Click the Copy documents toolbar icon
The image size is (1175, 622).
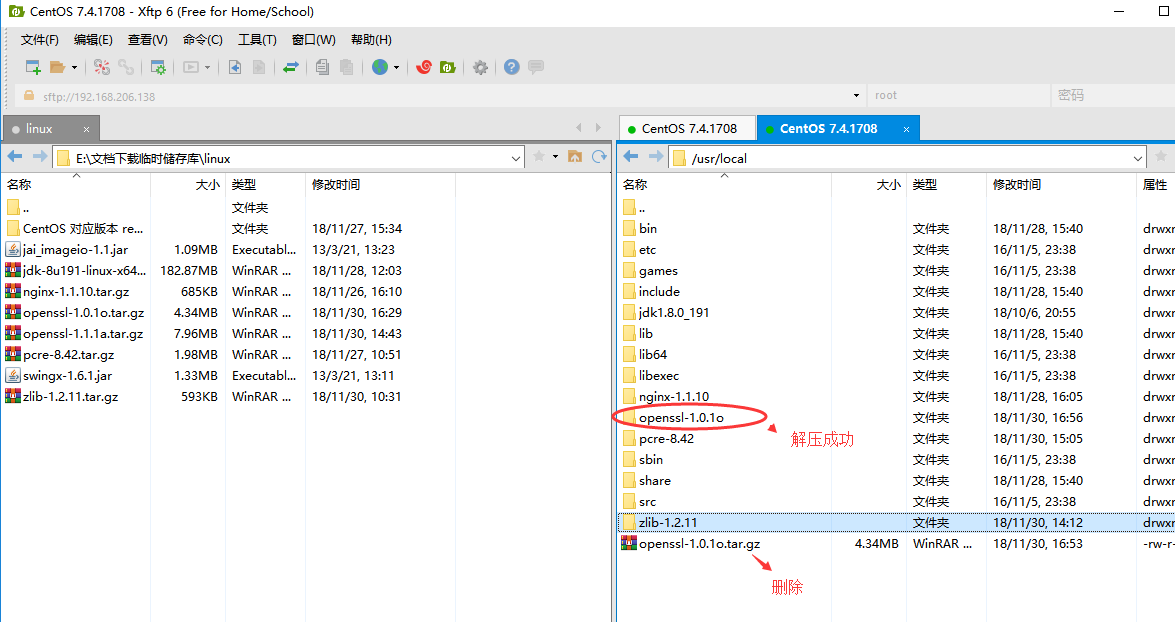[x=322, y=67]
